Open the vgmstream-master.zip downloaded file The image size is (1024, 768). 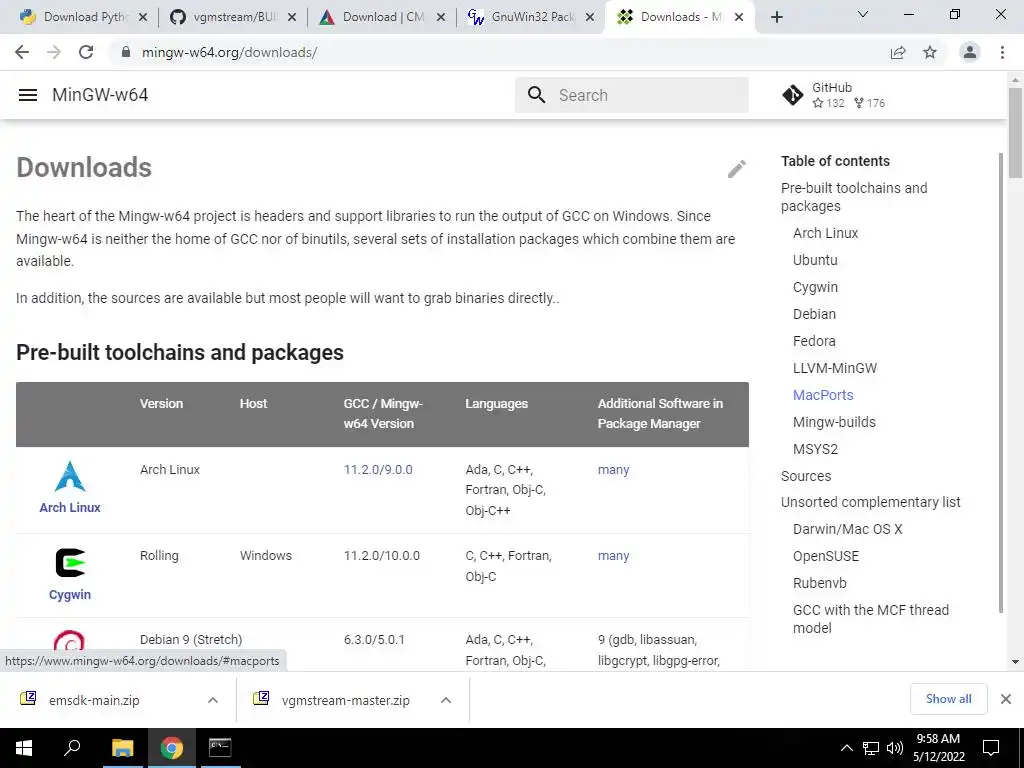coord(345,700)
